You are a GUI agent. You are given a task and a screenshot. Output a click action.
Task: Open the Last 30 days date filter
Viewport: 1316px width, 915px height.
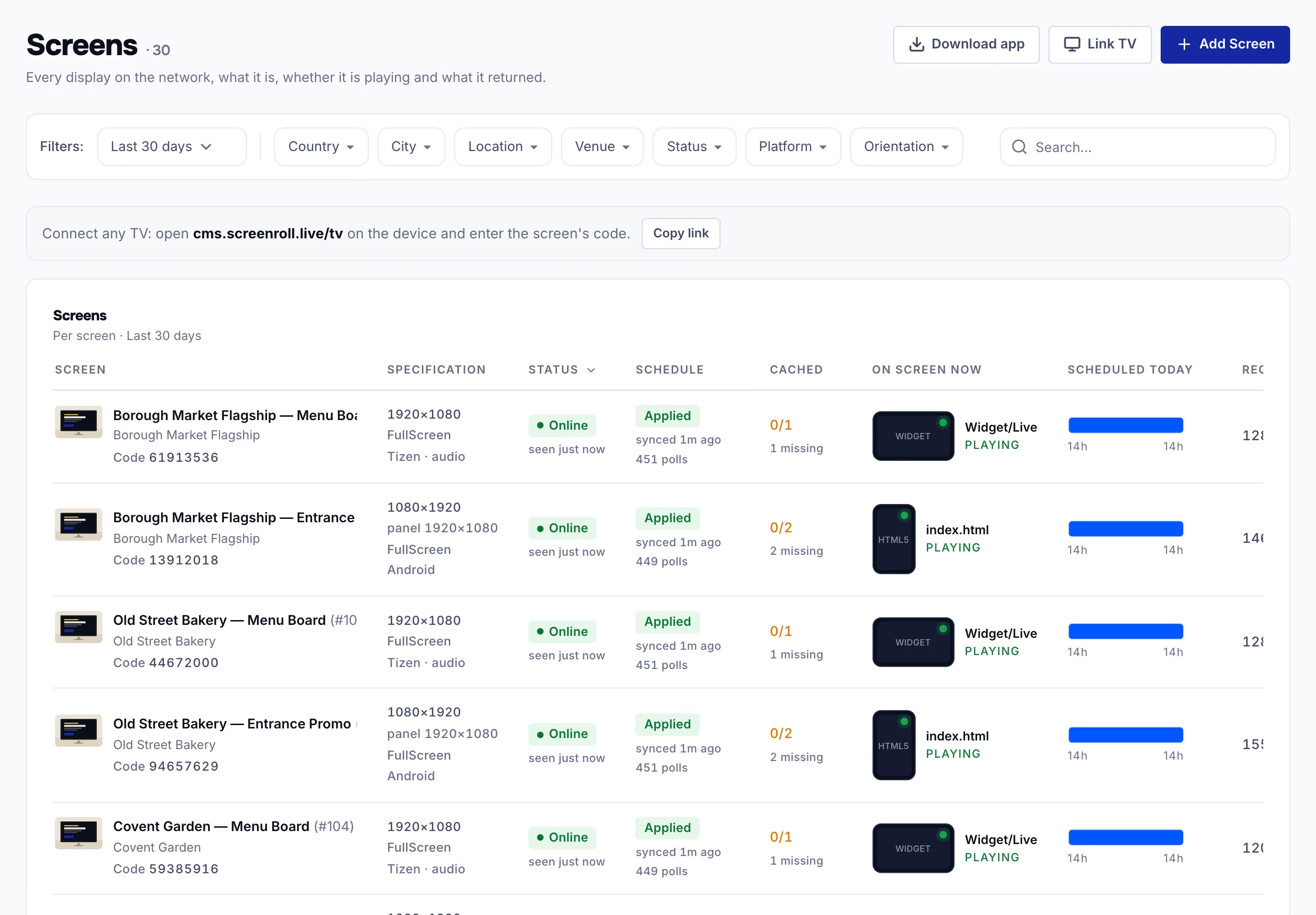coord(171,147)
